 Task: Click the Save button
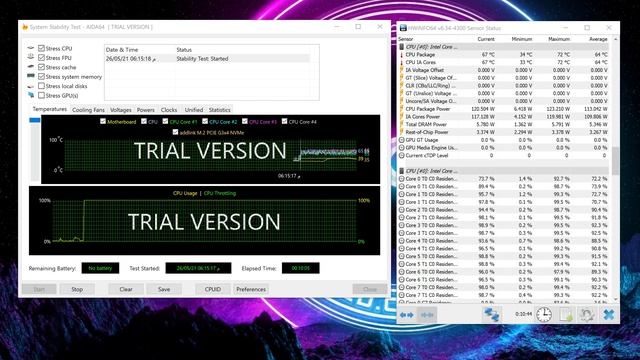(x=164, y=289)
